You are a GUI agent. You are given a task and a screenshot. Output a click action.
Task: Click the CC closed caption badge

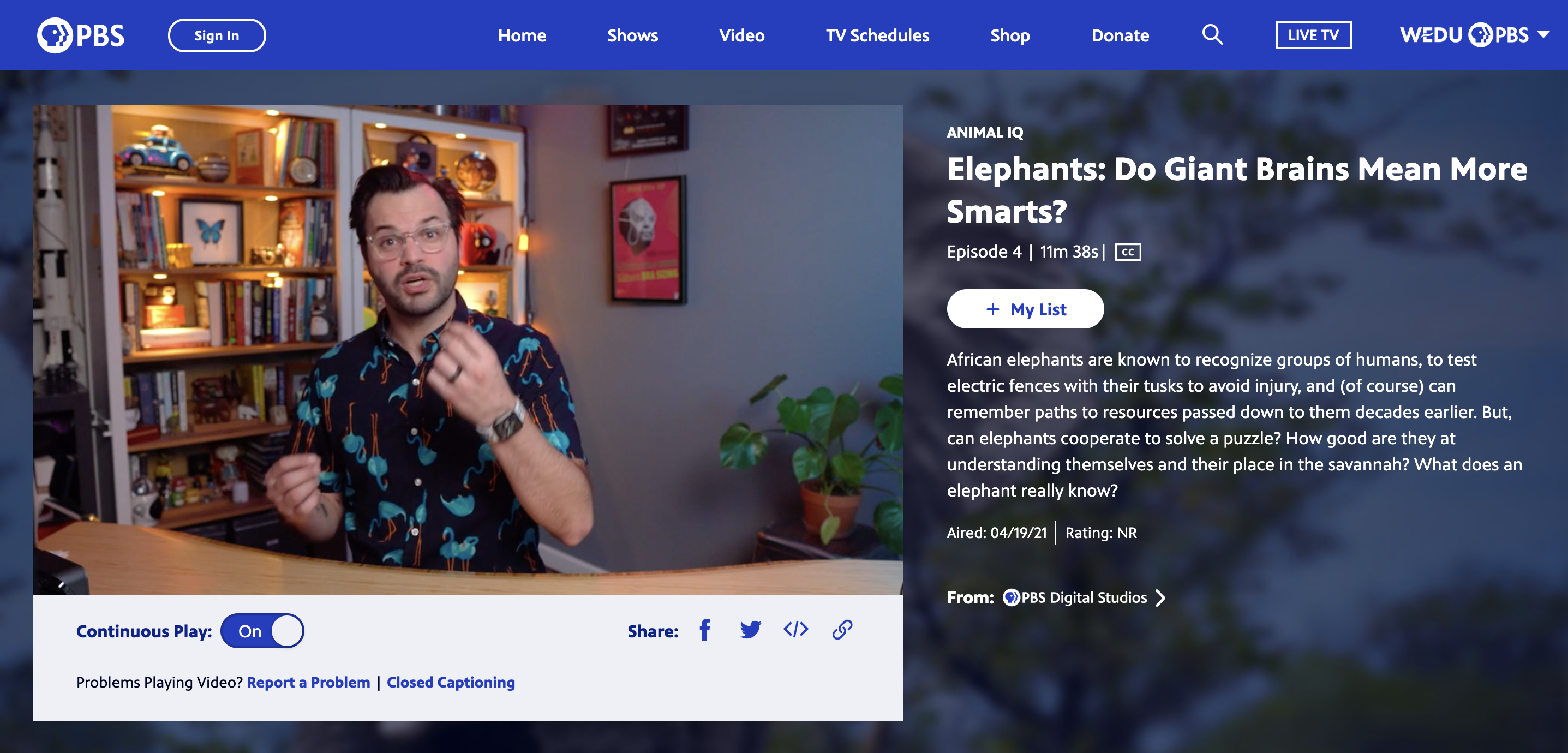tap(1127, 252)
